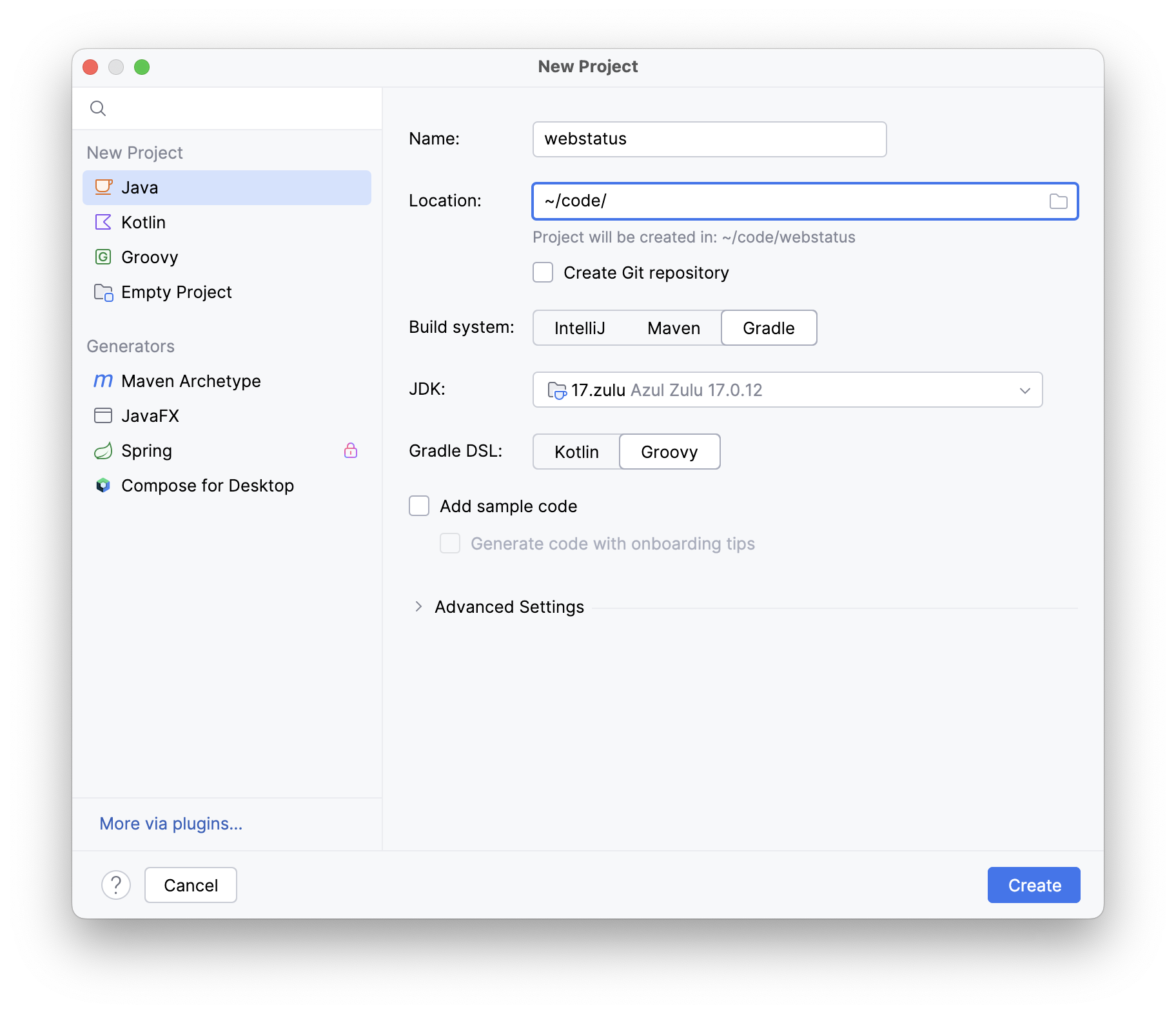Screen dimensions: 1176x1014
Task: Choose the Maven Archetype generator label
Action: pos(191,381)
